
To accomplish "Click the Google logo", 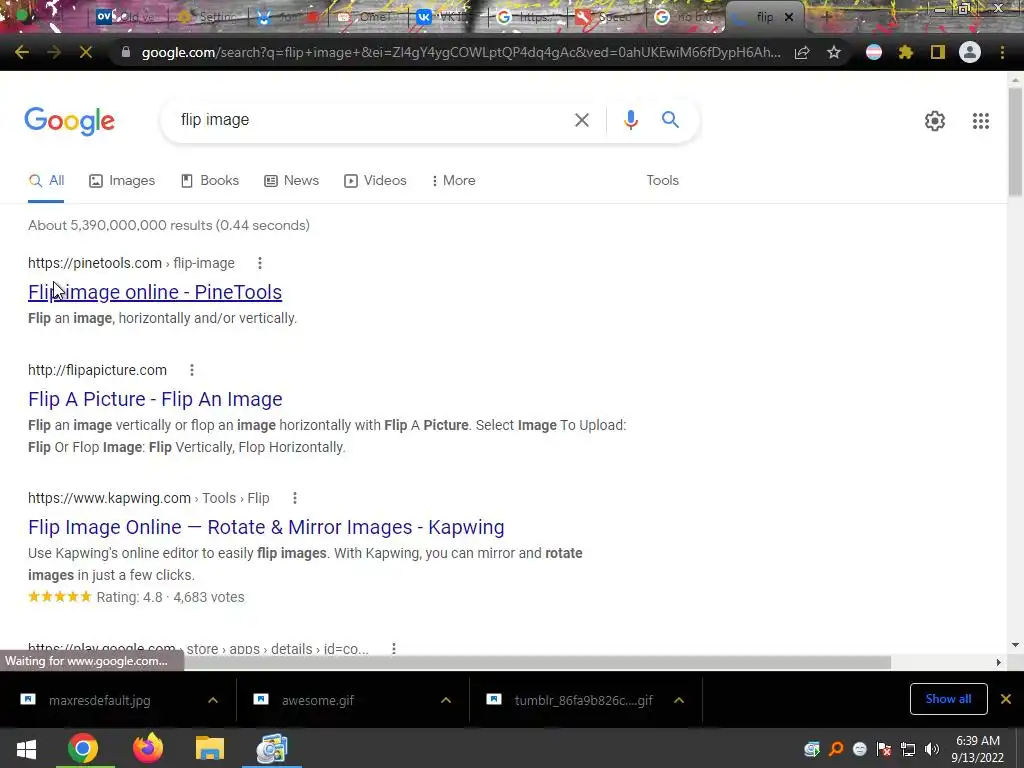I will click(x=69, y=121).
